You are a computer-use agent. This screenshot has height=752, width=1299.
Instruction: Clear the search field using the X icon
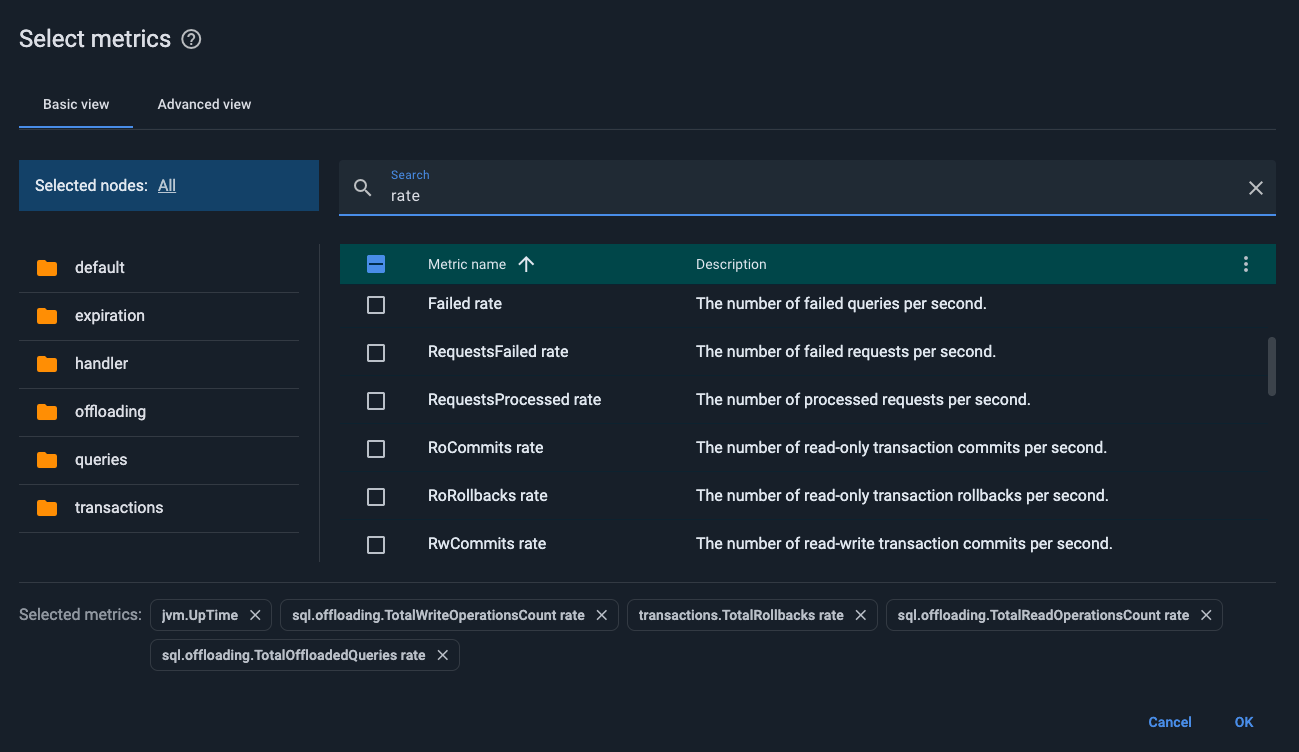pos(1255,187)
